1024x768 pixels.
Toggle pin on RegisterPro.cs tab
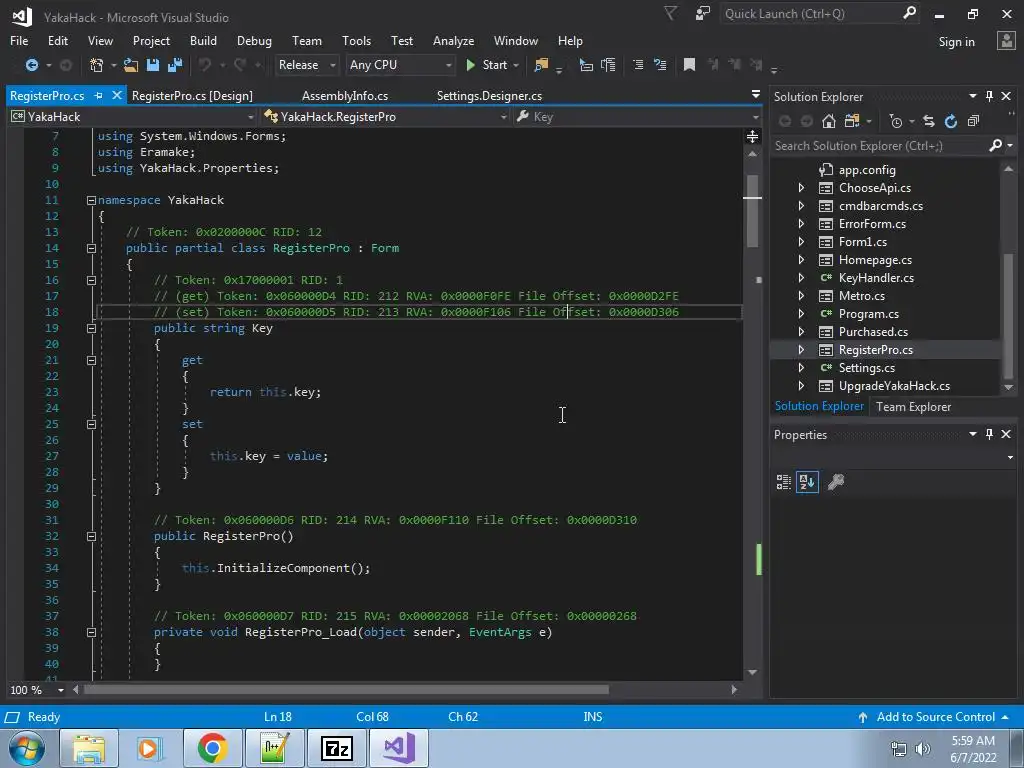pyautogui.click(x=99, y=95)
